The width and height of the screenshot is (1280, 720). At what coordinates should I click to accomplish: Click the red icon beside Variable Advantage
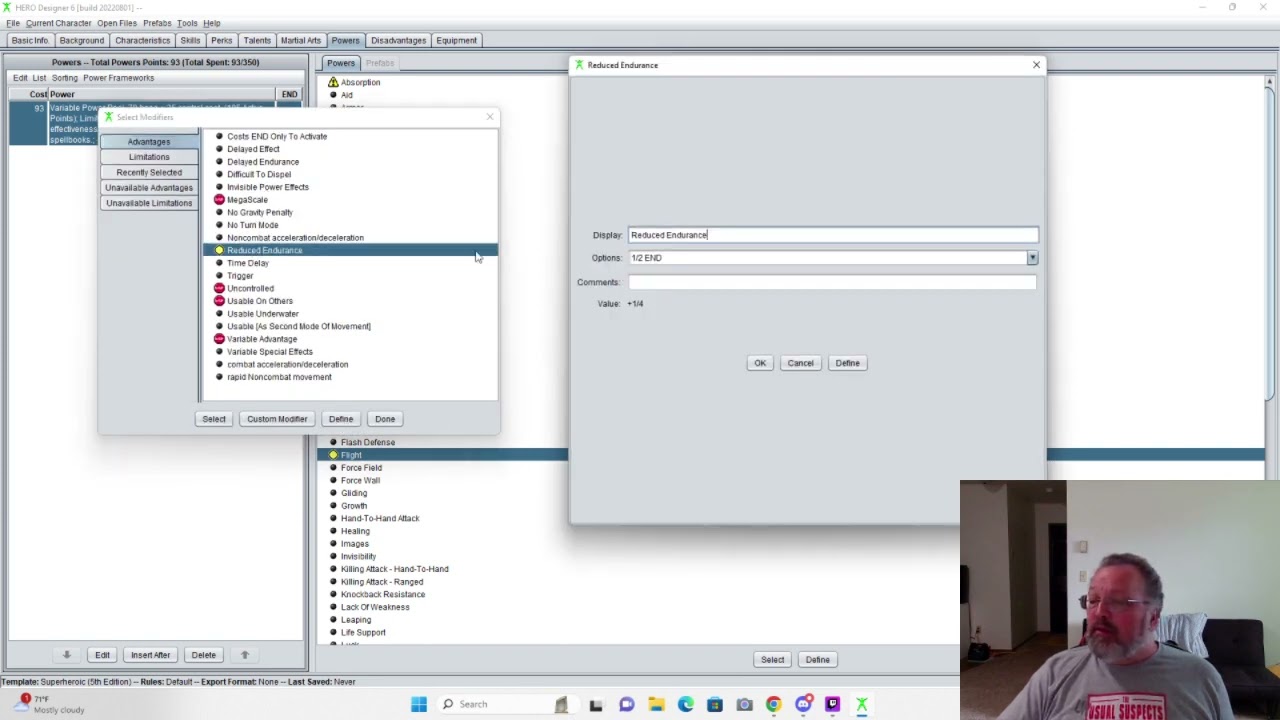pos(219,339)
